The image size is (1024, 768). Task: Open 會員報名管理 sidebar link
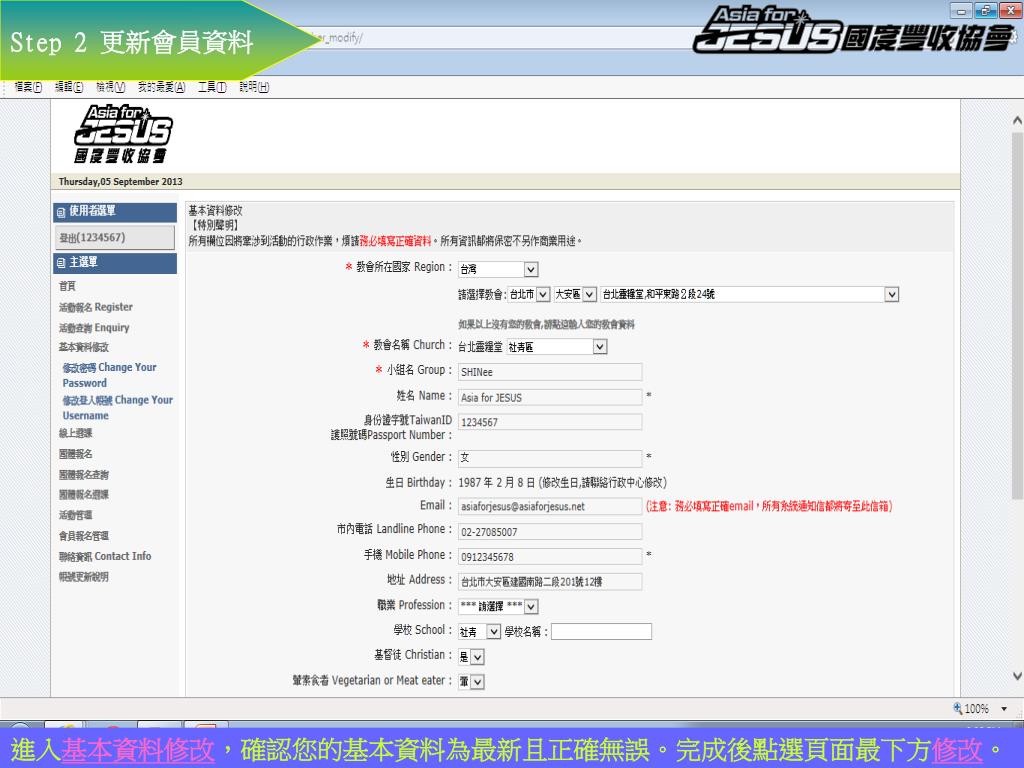tap(84, 536)
